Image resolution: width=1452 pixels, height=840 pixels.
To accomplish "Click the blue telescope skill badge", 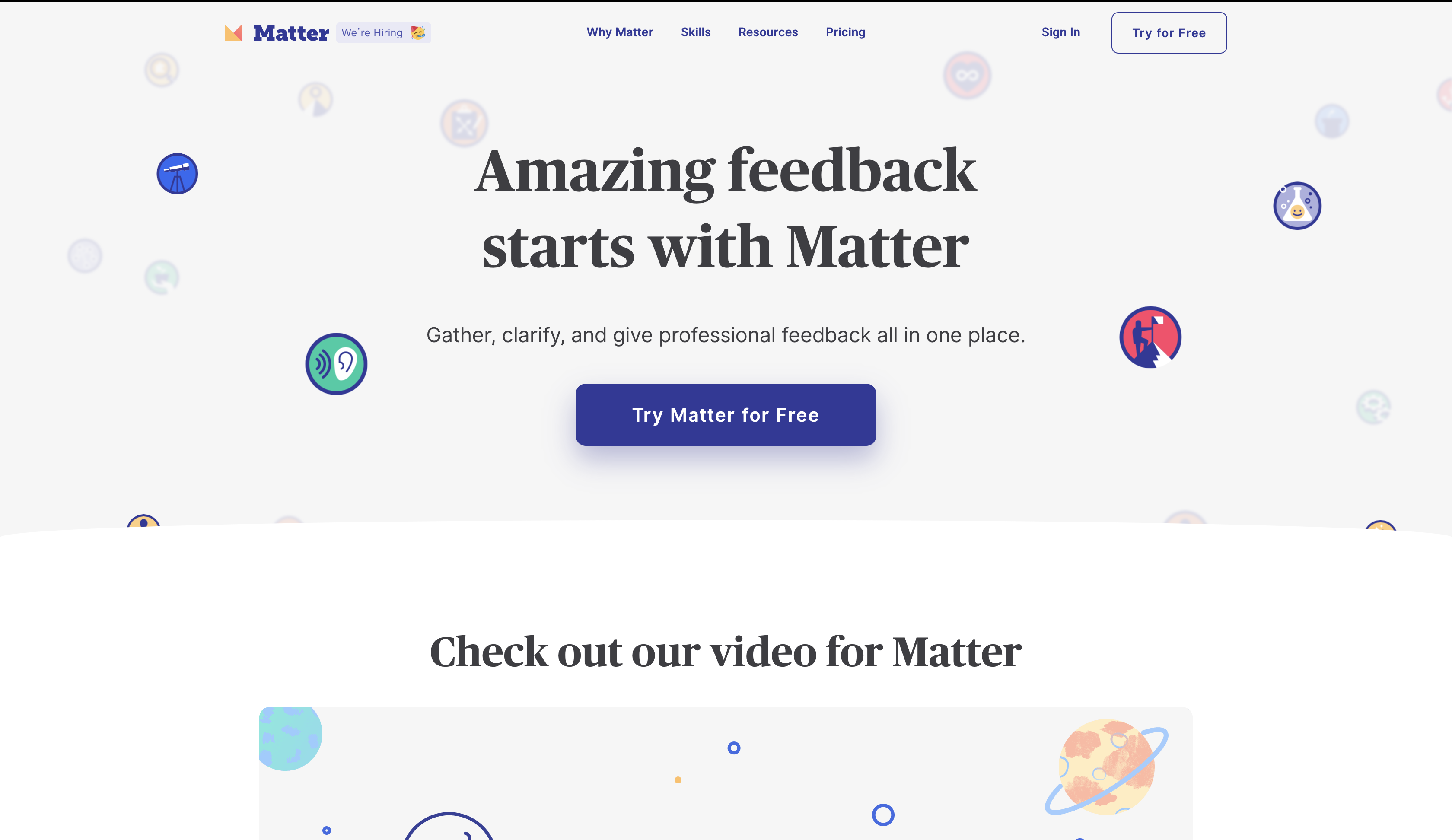I will tap(178, 173).
